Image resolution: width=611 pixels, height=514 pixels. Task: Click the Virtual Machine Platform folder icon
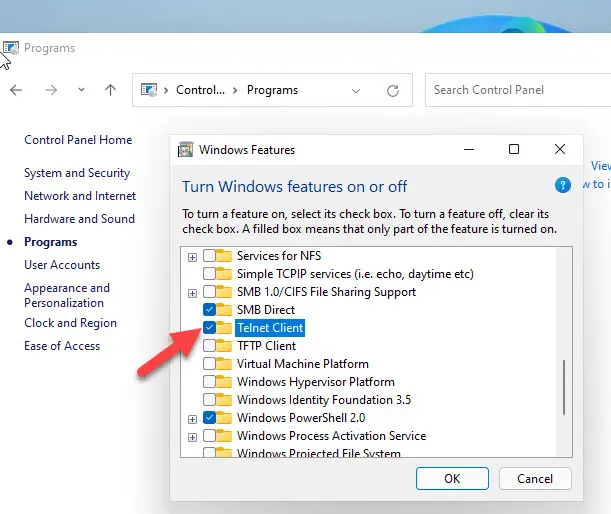click(x=224, y=364)
